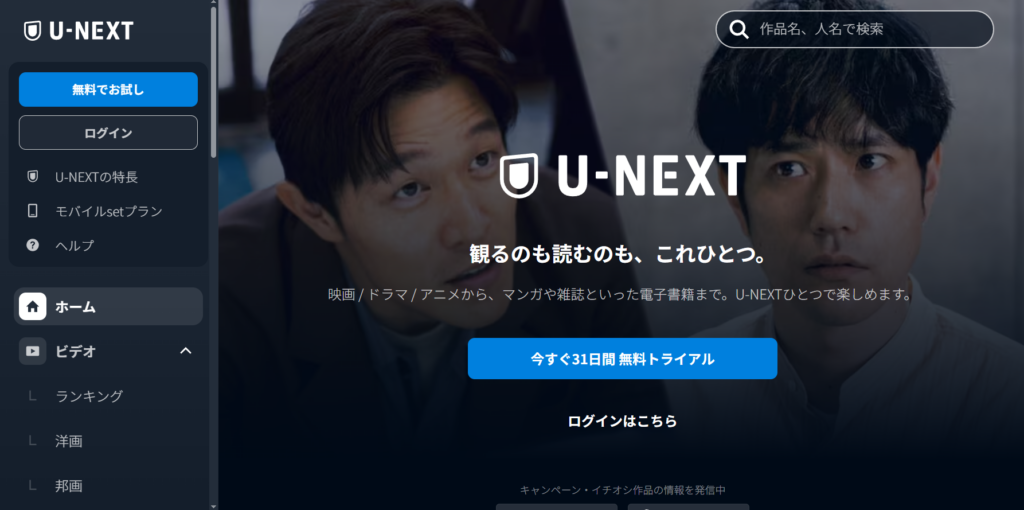Viewport: 1024px width, 510px height.
Task: Click the sidebar vertical scrollbar thumb
Action: [214, 82]
